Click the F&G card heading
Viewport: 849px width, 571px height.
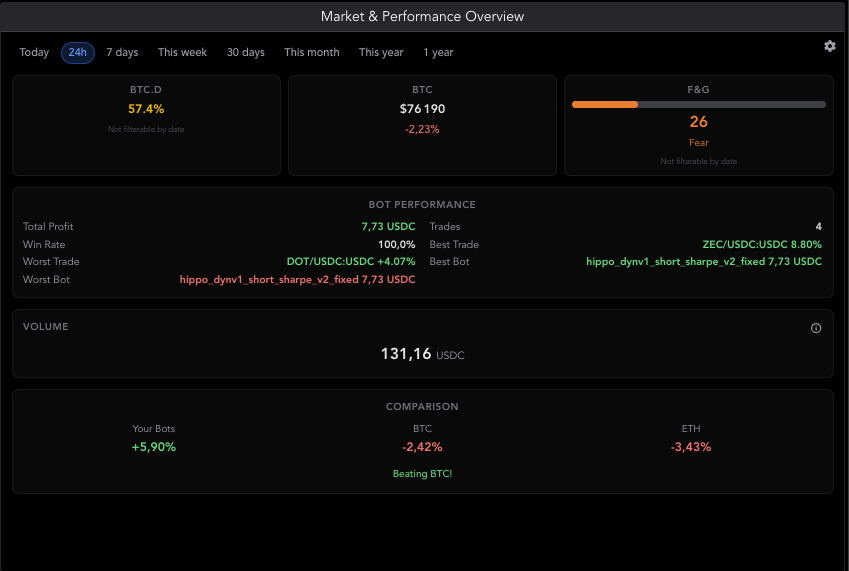(x=698, y=90)
